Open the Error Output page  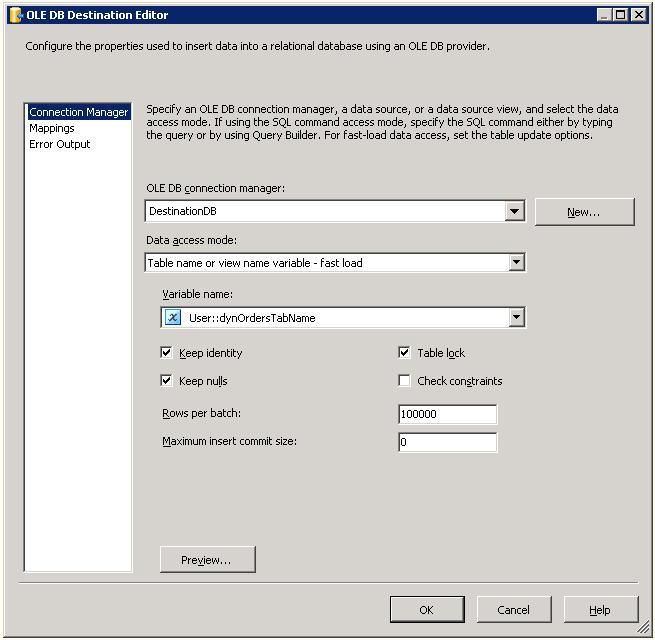pyautogui.click(x=60, y=144)
